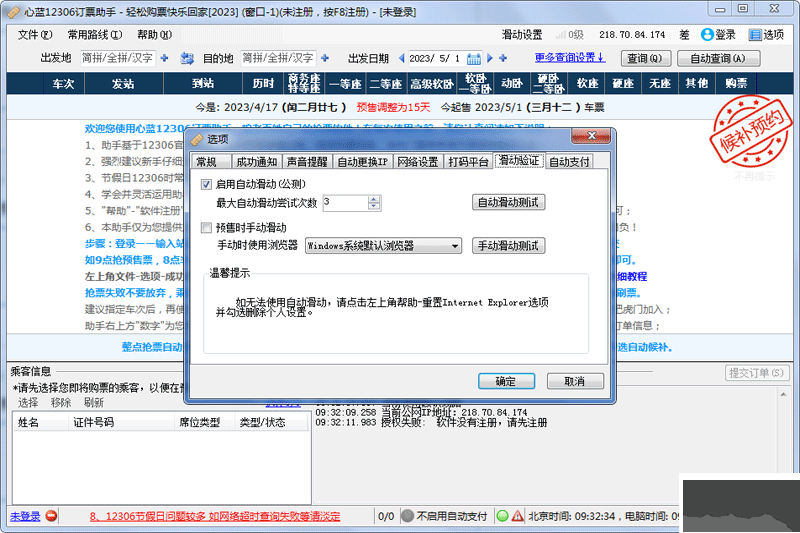Viewport: 800px width, 533px height.
Task: Click the 目的地 input field
Action: coord(278,58)
